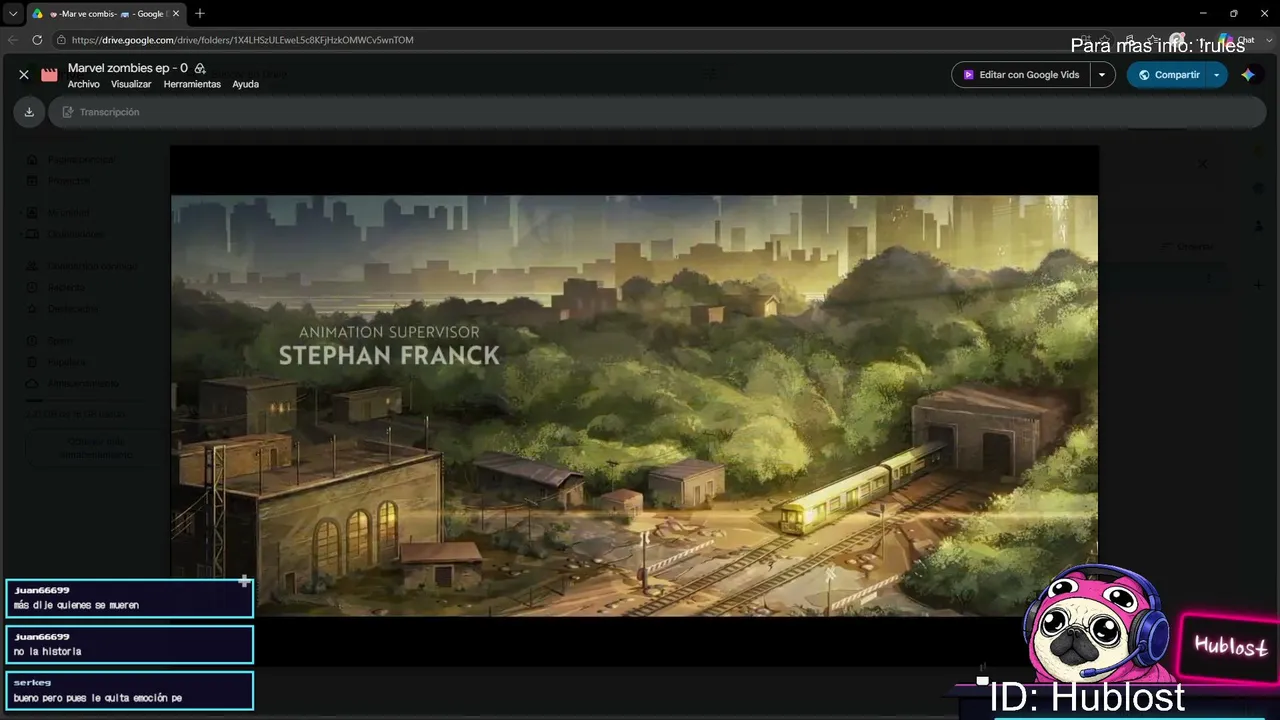1280x720 pixels.
Task: Click the browser address bar URL
Action: [x=243, y=40]
